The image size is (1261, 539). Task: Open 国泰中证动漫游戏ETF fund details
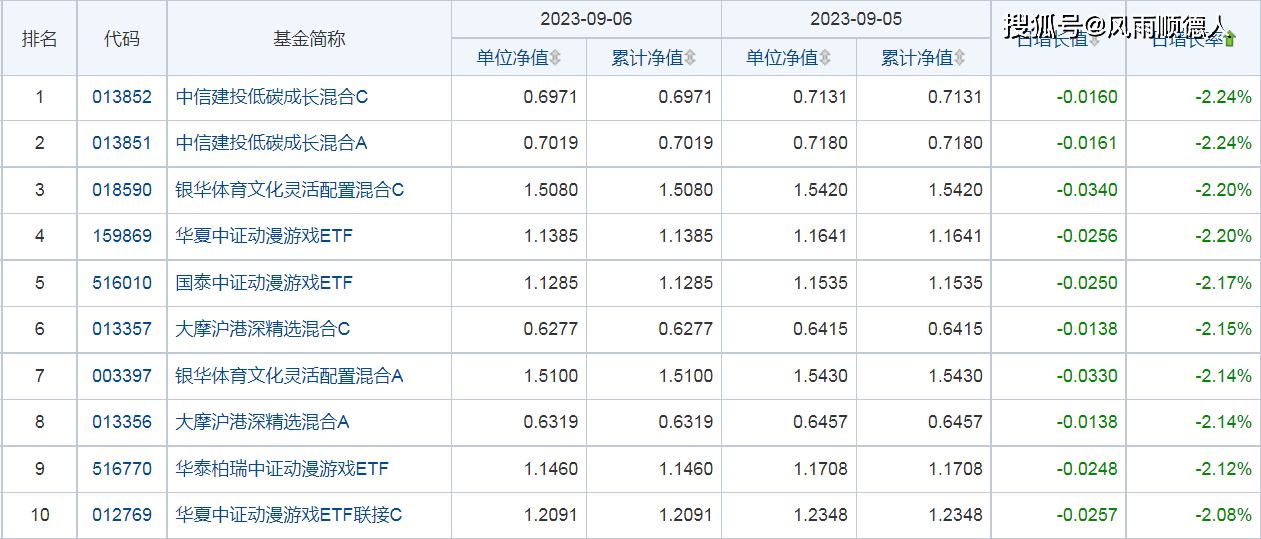(265, 283)
